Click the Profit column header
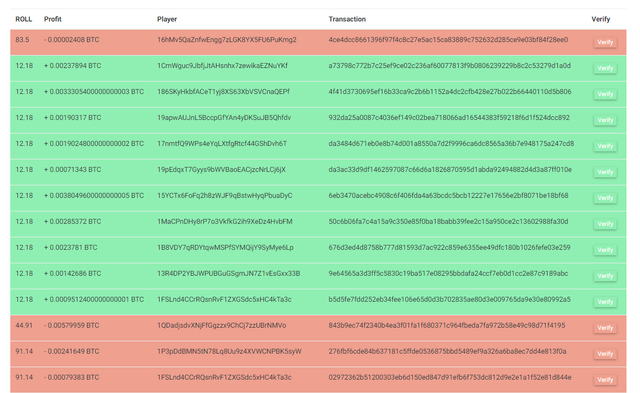Screen dimensions: 640x393 tap(53, 19)
